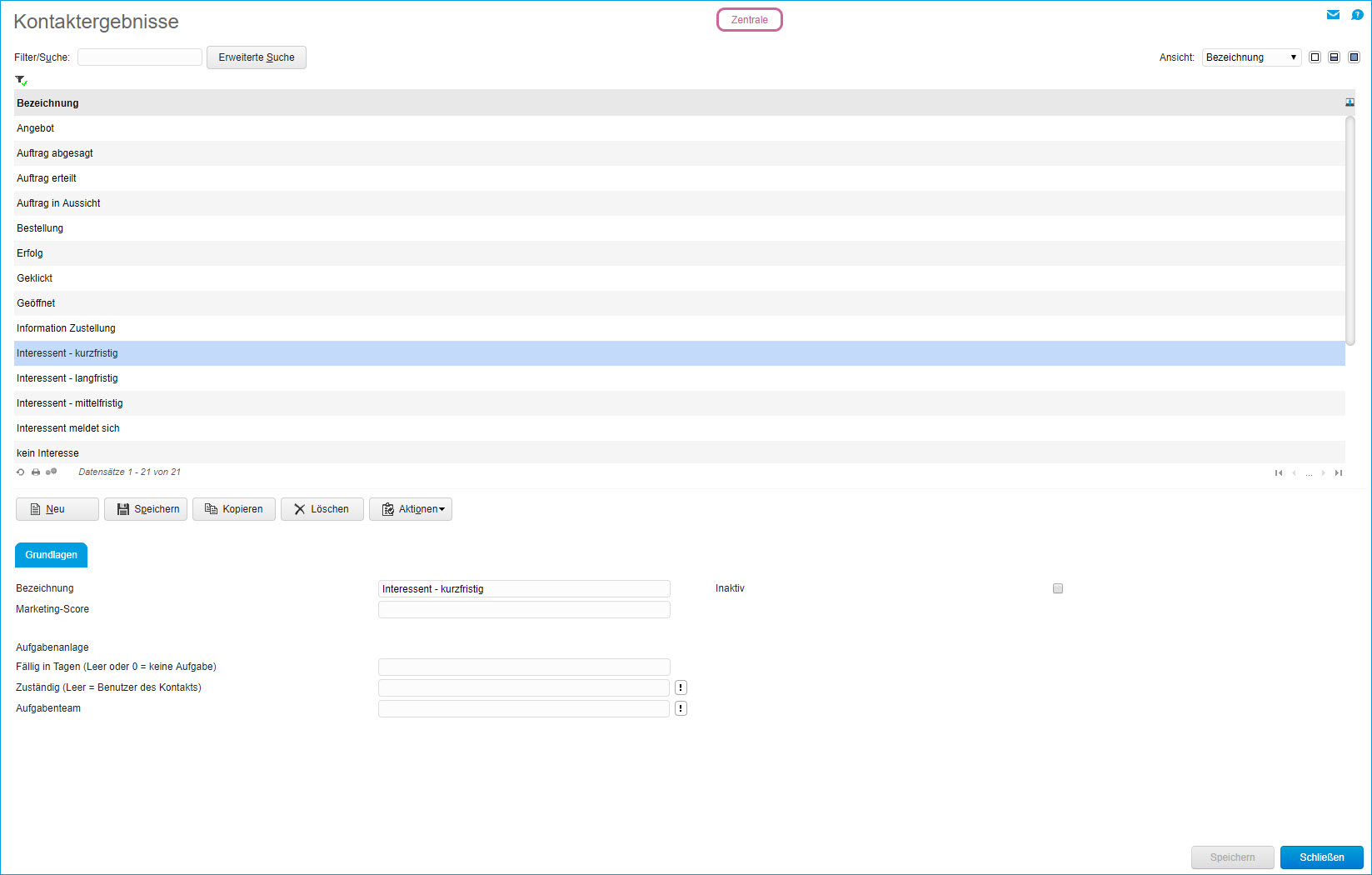This screenshot has width=1372, height=875.
Task: Go to first page of records
Action: click(1279, 472)
